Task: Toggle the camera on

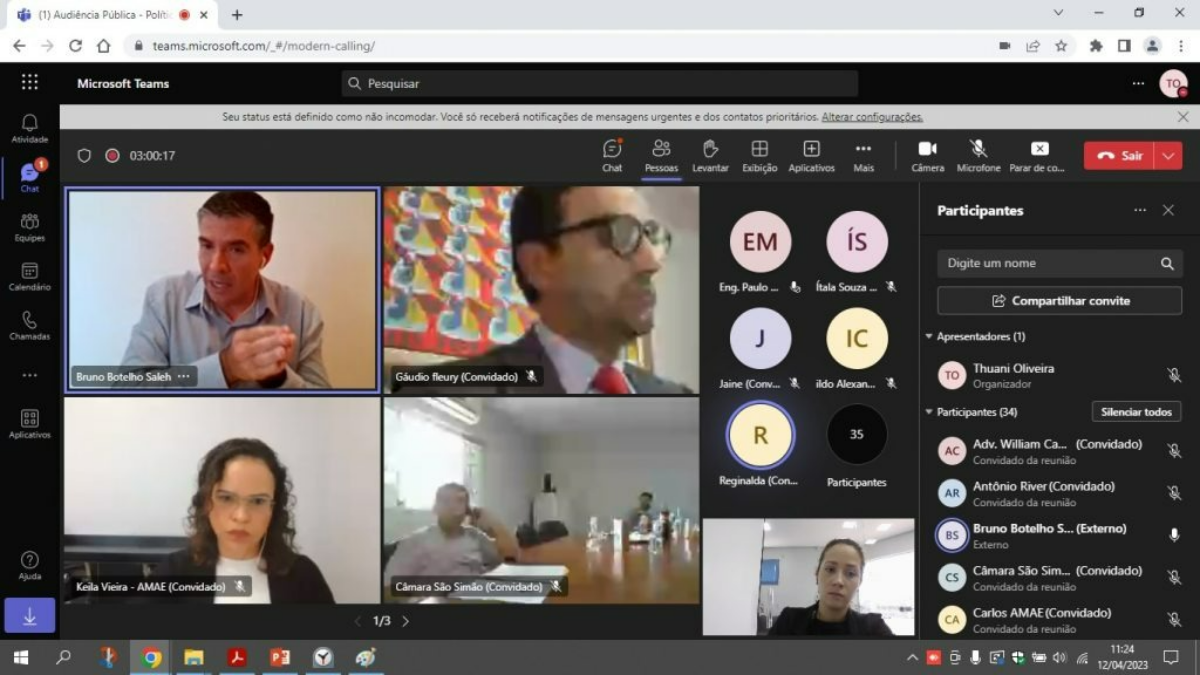Action: tap(927, 155)
